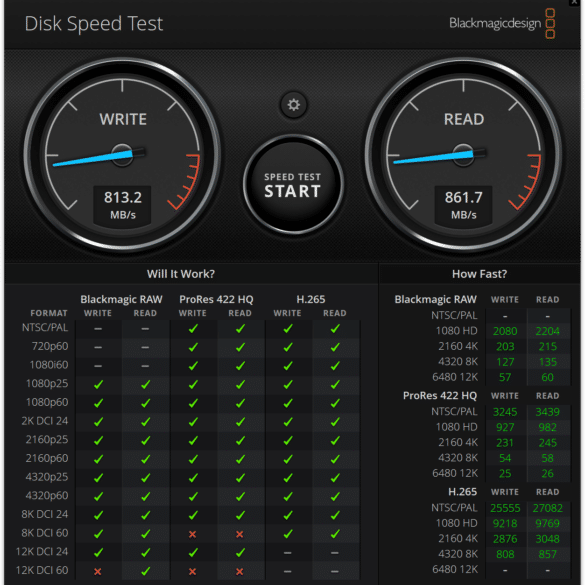Start the speed test
585x585 pixels.
pos(293,185)
